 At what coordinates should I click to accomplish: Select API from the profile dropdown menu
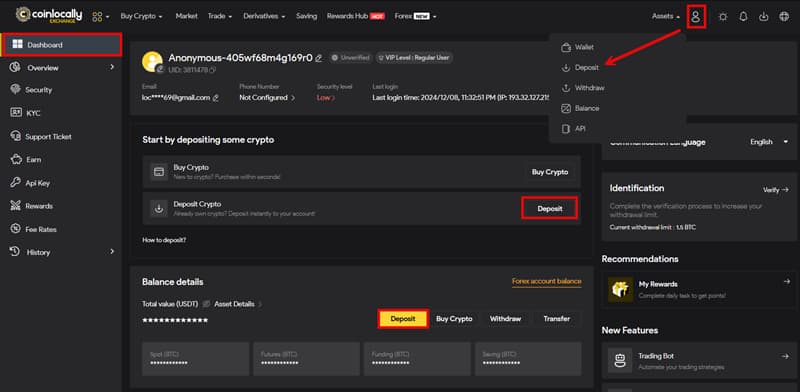[573, 129]
